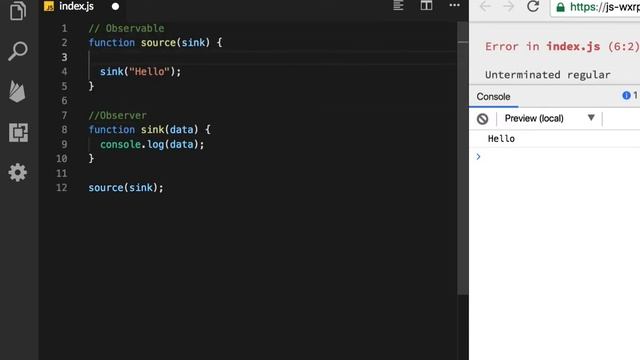This screenshot has height=360, width=640.
Task: Click the '//Observer' comment on line 7
Action: [118, 116]
